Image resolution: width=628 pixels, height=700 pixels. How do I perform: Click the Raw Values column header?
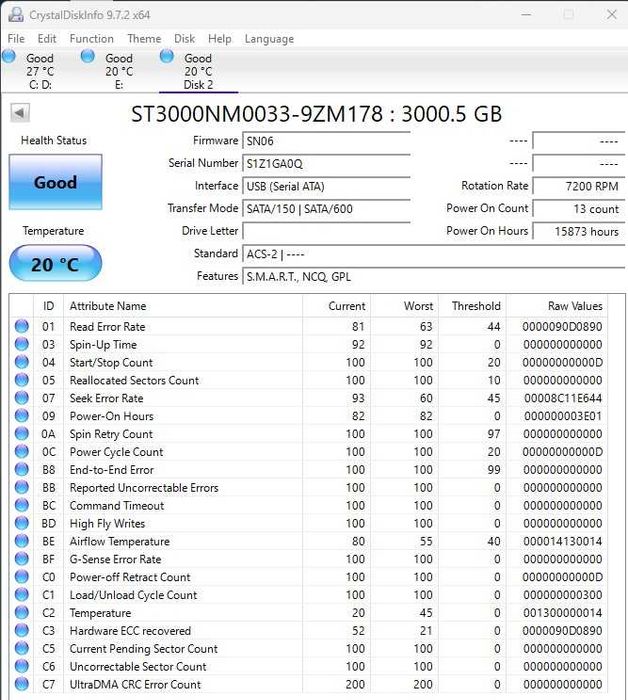click(x=557, y=306)
